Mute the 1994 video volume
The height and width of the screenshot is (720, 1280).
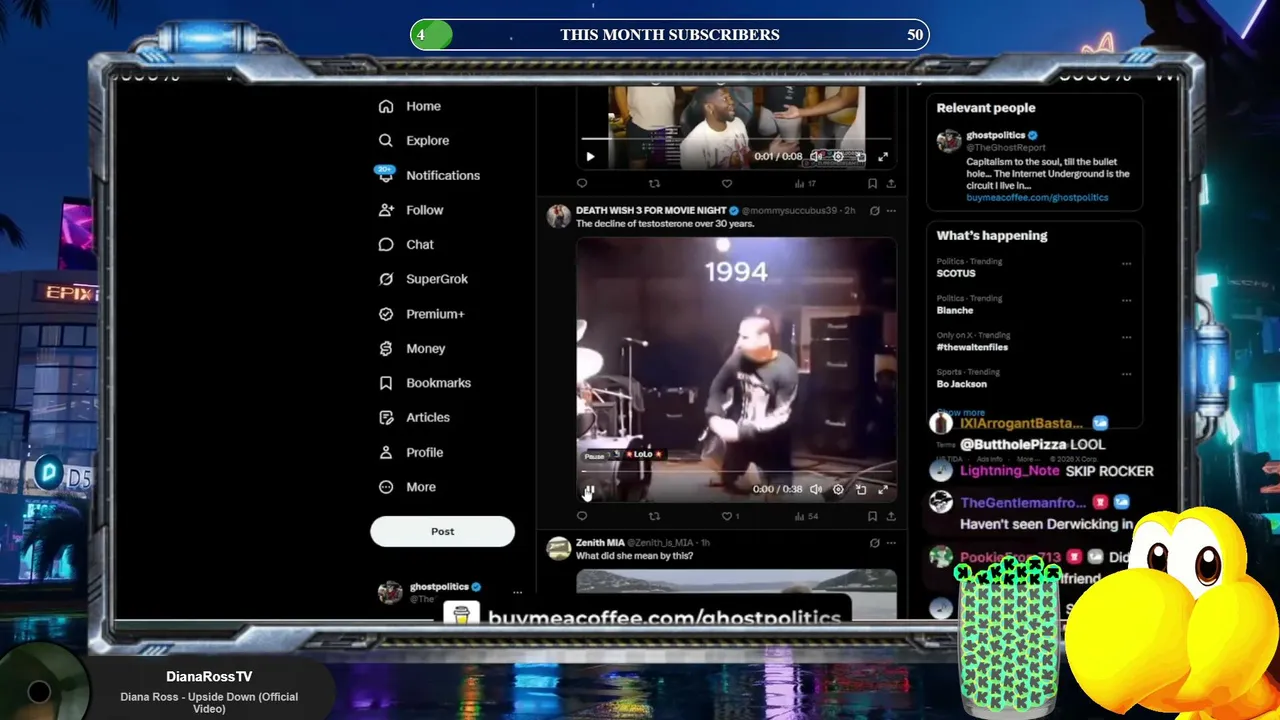(816, 489)
